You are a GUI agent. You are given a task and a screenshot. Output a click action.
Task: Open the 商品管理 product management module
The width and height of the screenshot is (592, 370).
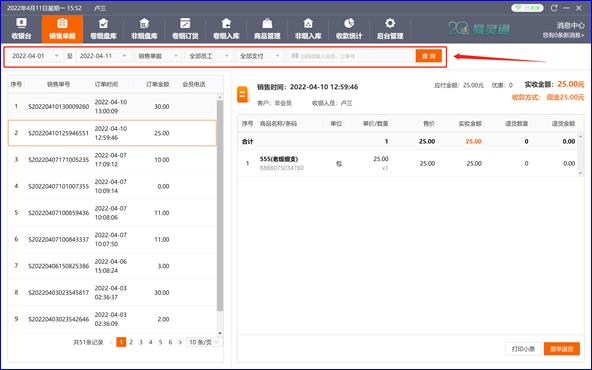pos(267,29)
